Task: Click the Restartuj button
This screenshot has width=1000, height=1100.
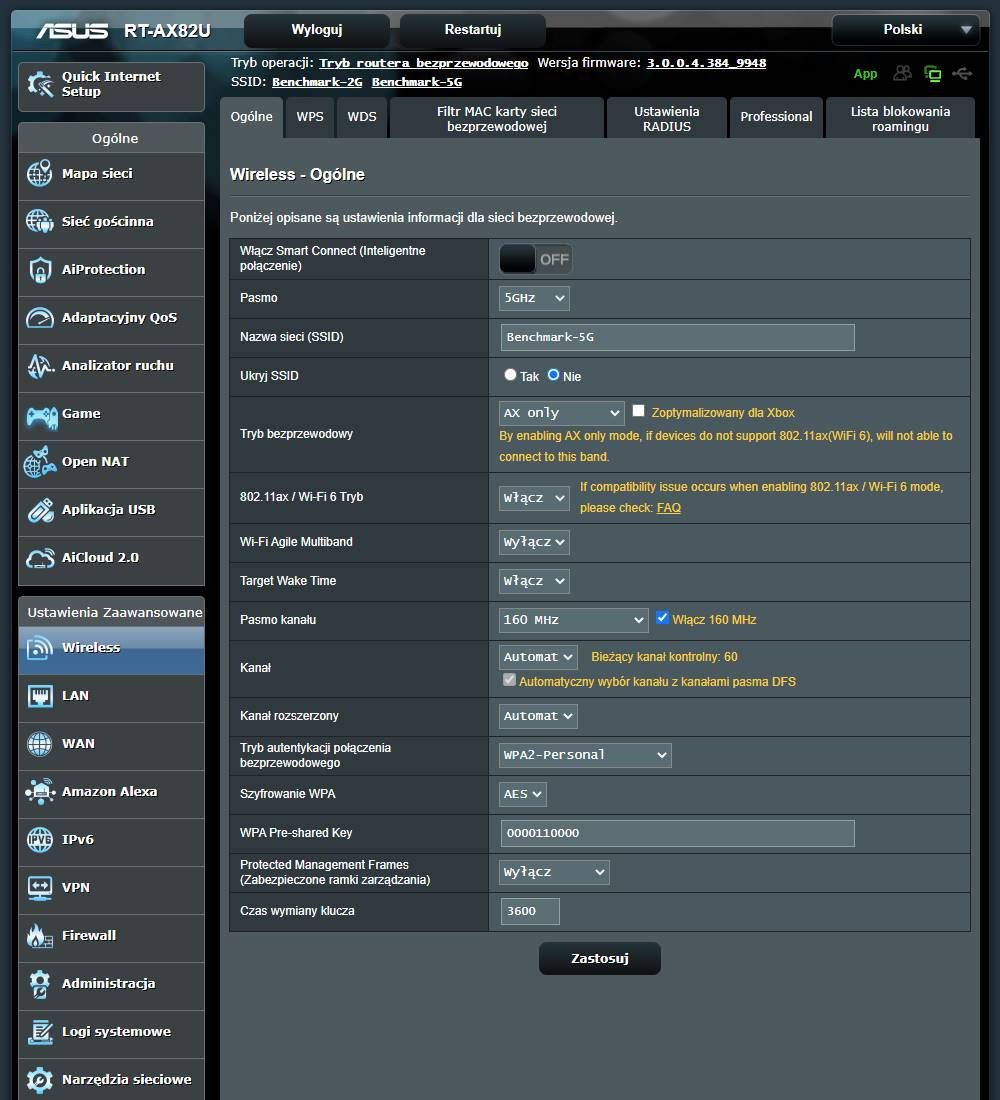Action: [x=473, y=29]
